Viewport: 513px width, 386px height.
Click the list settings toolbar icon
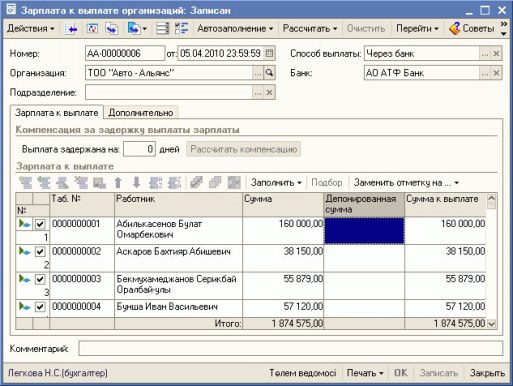[163, 29]
